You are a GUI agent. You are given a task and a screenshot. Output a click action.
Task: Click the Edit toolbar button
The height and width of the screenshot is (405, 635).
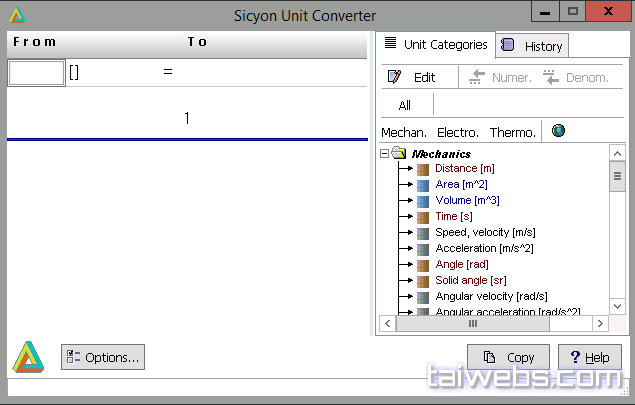[x=412, y=77]
